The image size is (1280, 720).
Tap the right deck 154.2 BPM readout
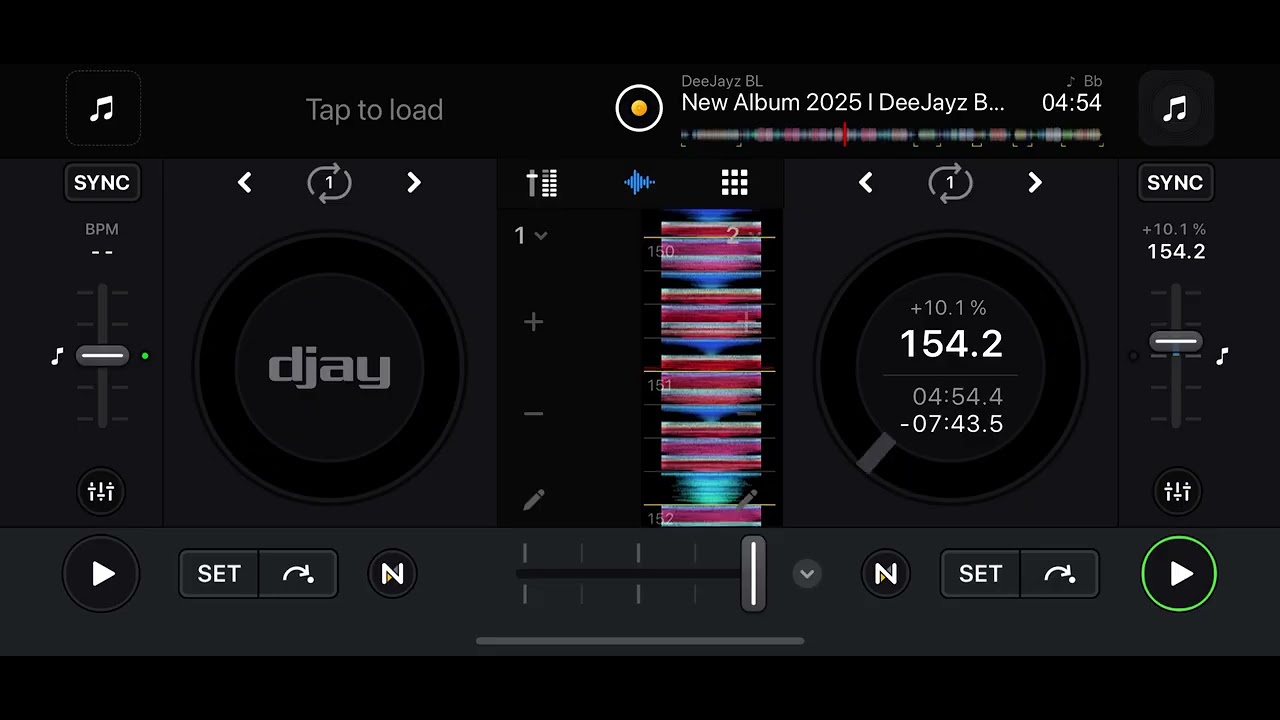pyautogui.click(x=1176, y=252)
